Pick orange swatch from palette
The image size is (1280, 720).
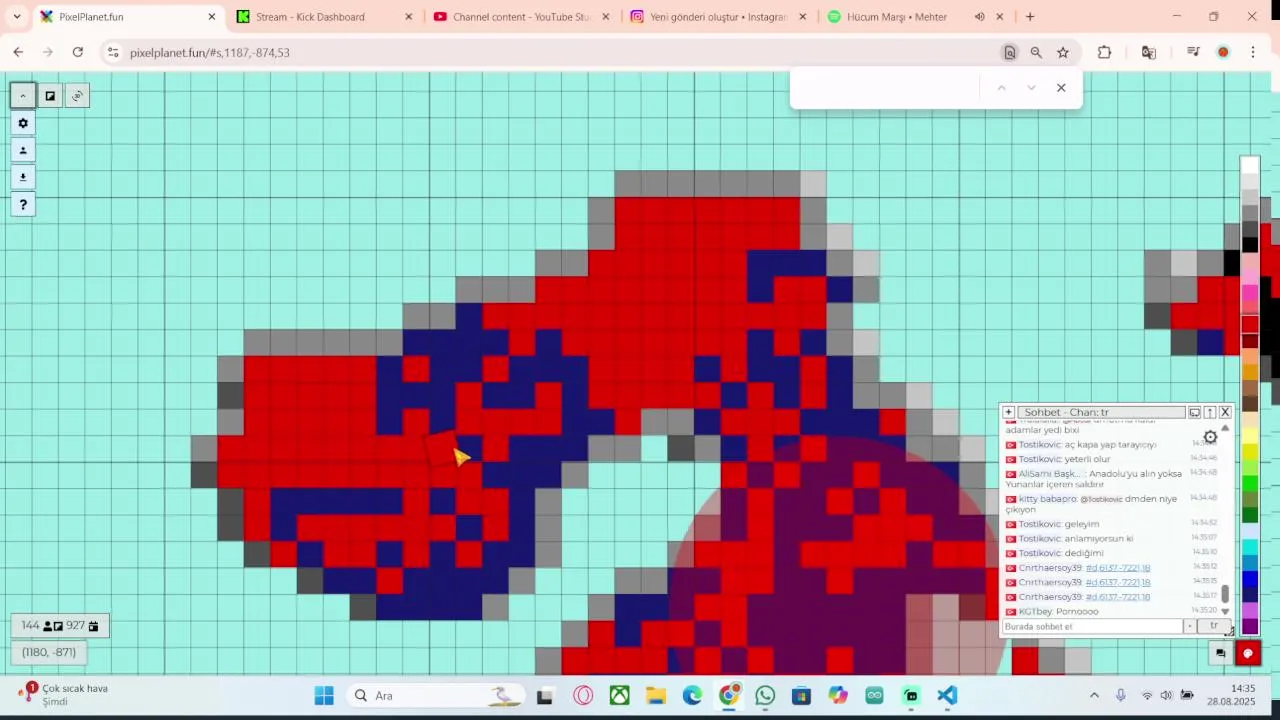(1250, 372)
